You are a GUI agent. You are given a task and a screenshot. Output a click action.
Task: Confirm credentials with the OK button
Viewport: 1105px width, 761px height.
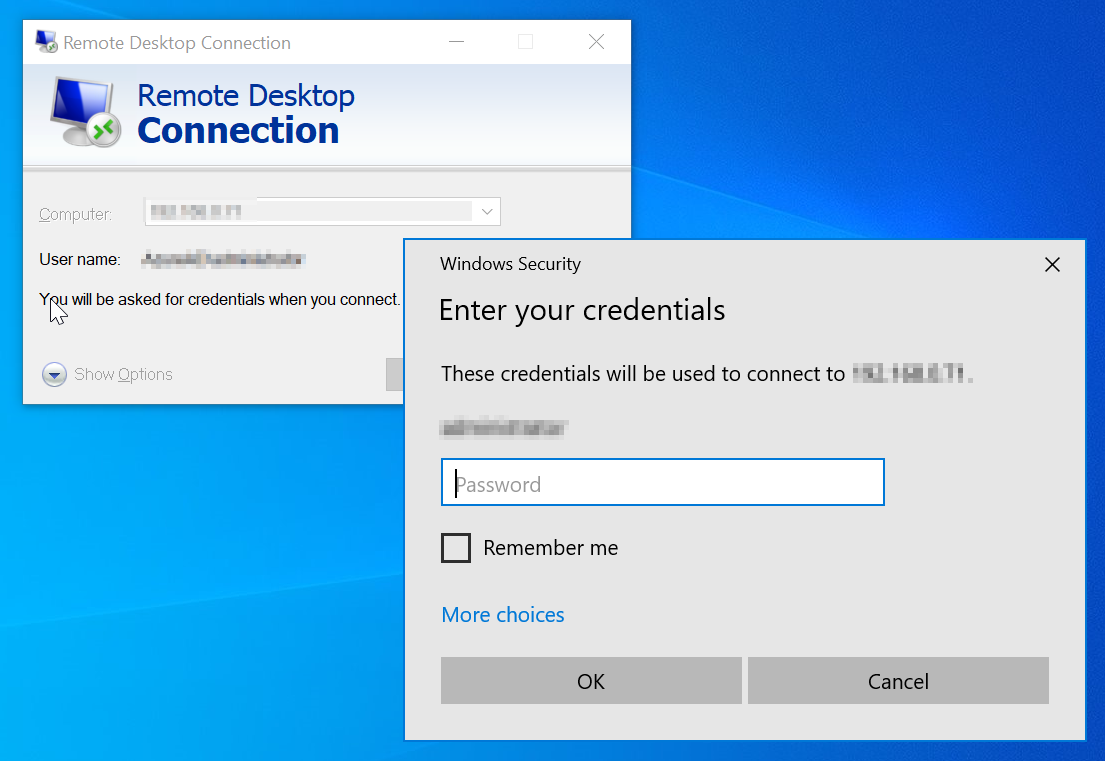coord(591,681)
